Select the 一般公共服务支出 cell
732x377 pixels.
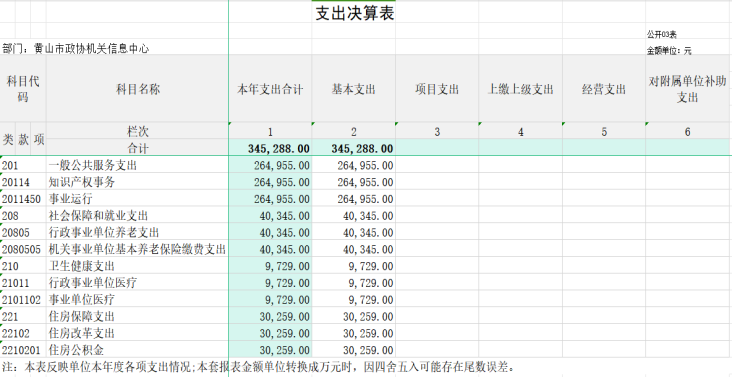click(x=138, y=165)
